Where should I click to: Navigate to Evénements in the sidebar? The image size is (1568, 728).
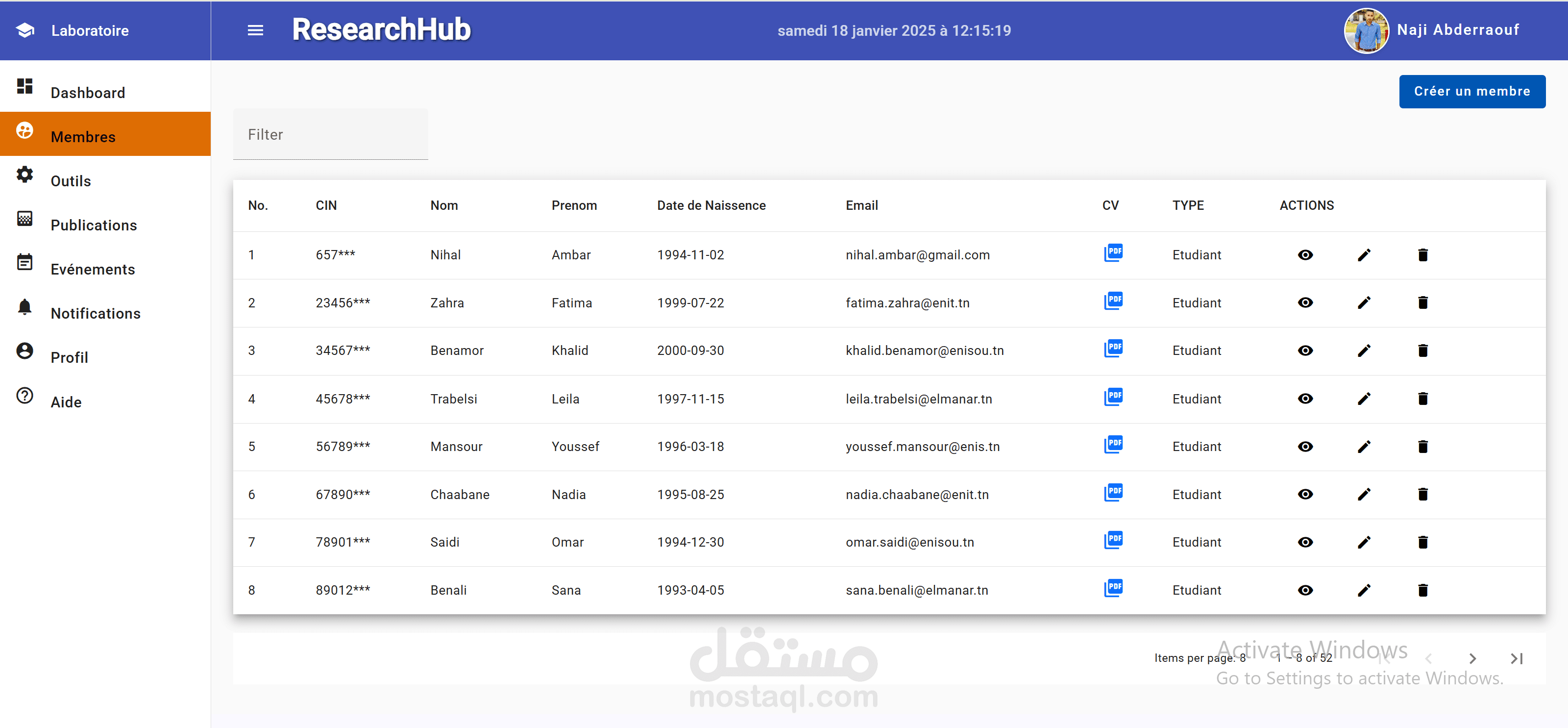pyautogui.click(x=93, y=269)
